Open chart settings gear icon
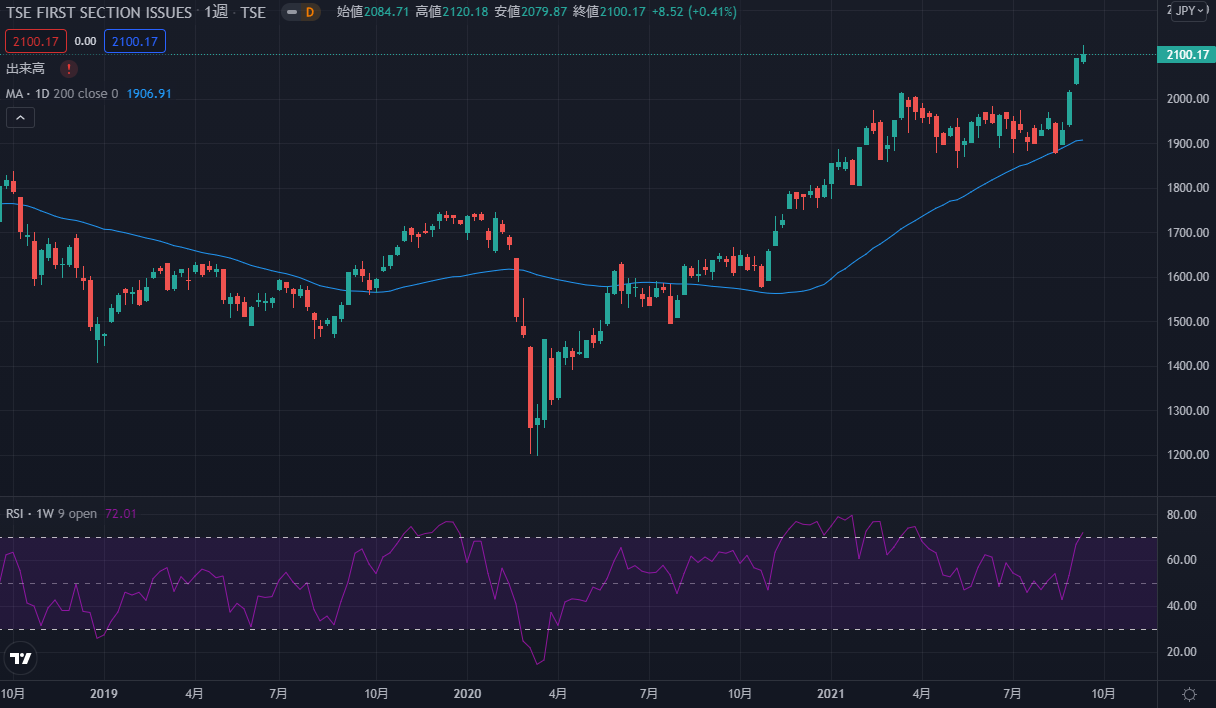This screenshot has width=1216, height=708. pyautogui.click(x=1189, y=694)
